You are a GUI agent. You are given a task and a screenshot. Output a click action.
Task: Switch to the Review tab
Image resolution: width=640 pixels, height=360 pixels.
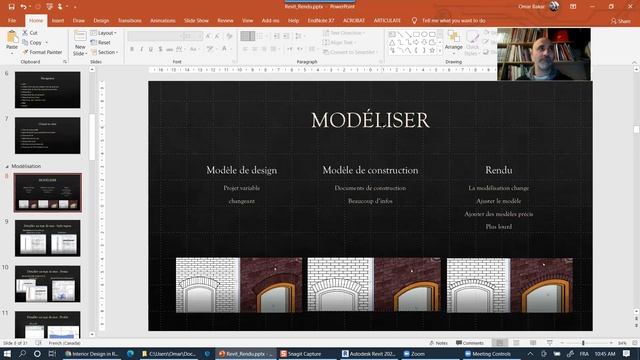click(x=225, y=20)
